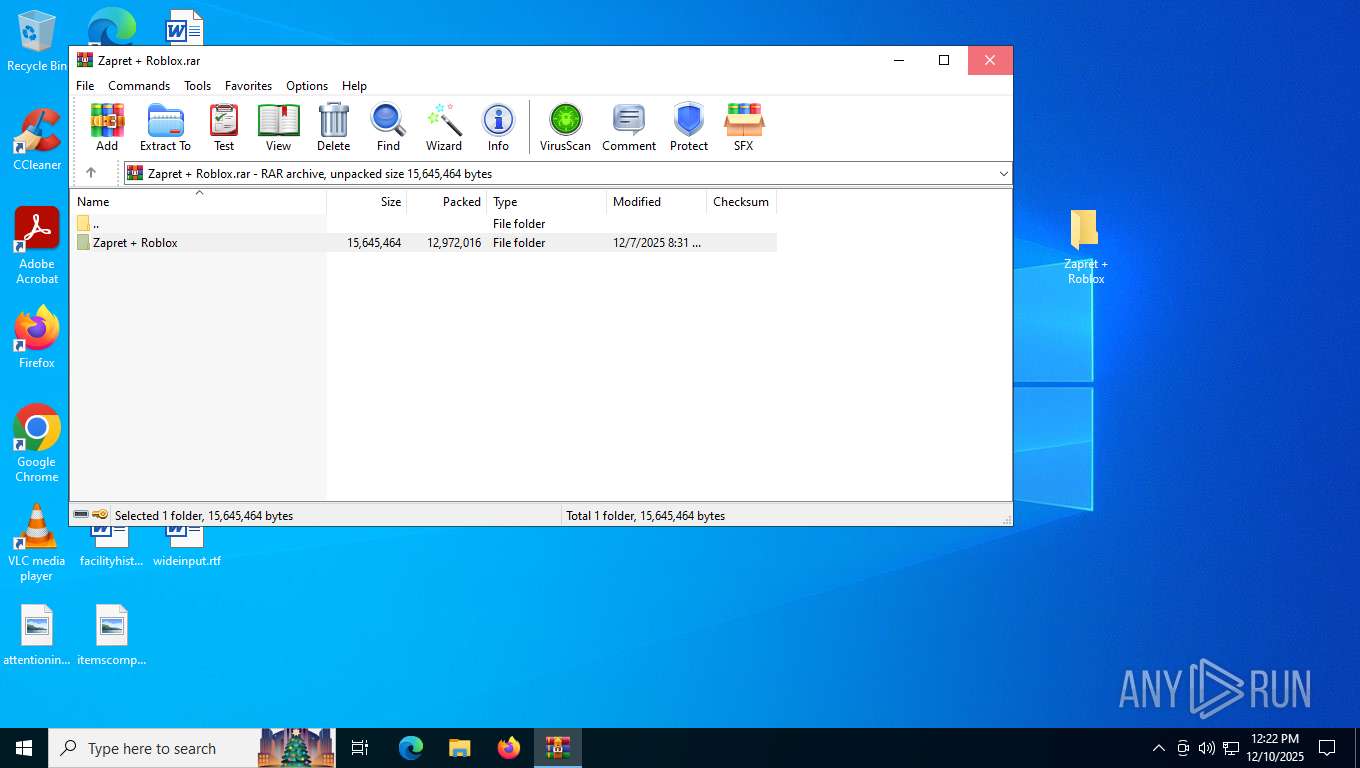
Task: Open the Commands menu
Action: [x=139, y=86]
